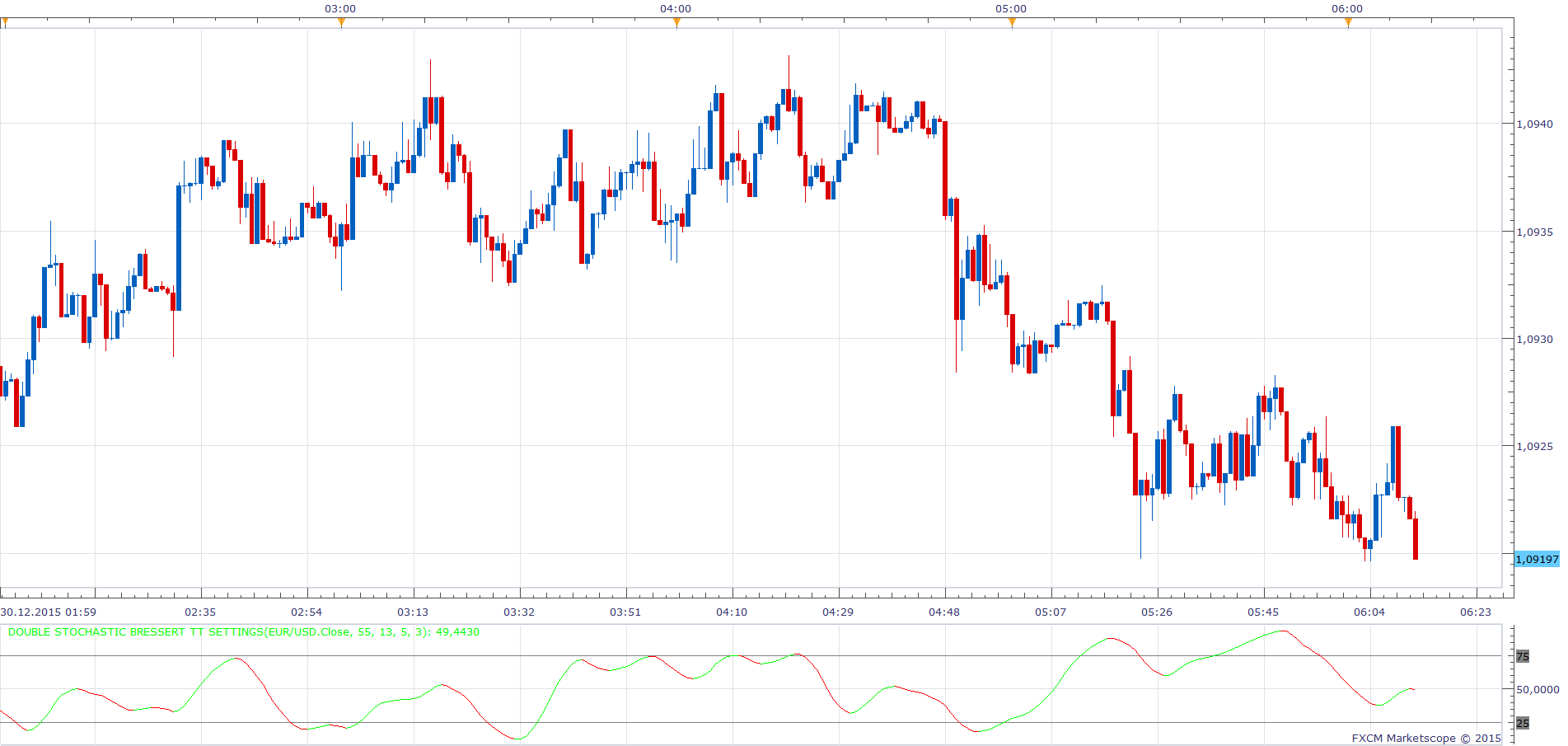
Task: Click the 1,0940 price axis label
Action: point(1534,124)
